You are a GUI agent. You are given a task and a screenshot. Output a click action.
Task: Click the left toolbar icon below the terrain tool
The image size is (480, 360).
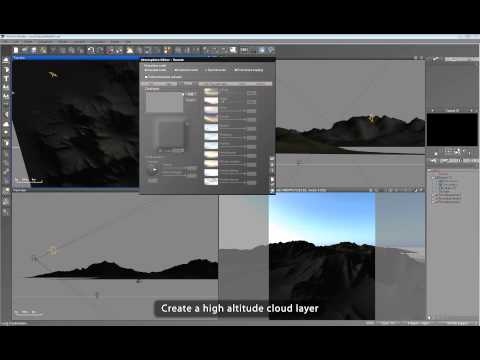[6, 70]
